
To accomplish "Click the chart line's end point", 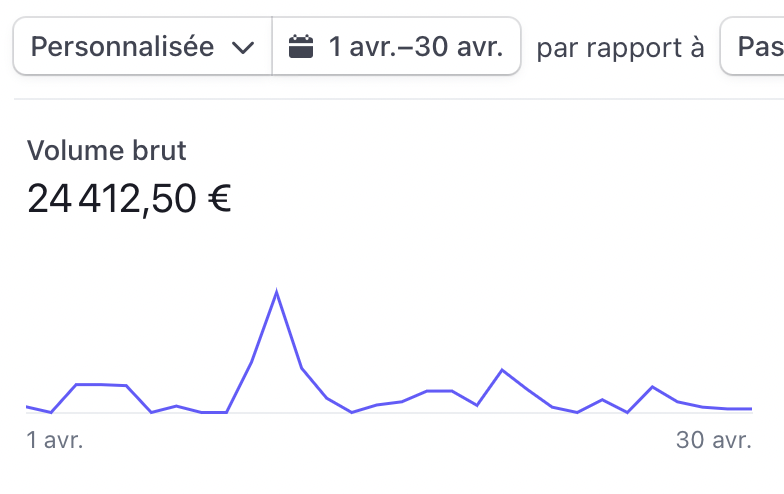I will coord(751,409).
